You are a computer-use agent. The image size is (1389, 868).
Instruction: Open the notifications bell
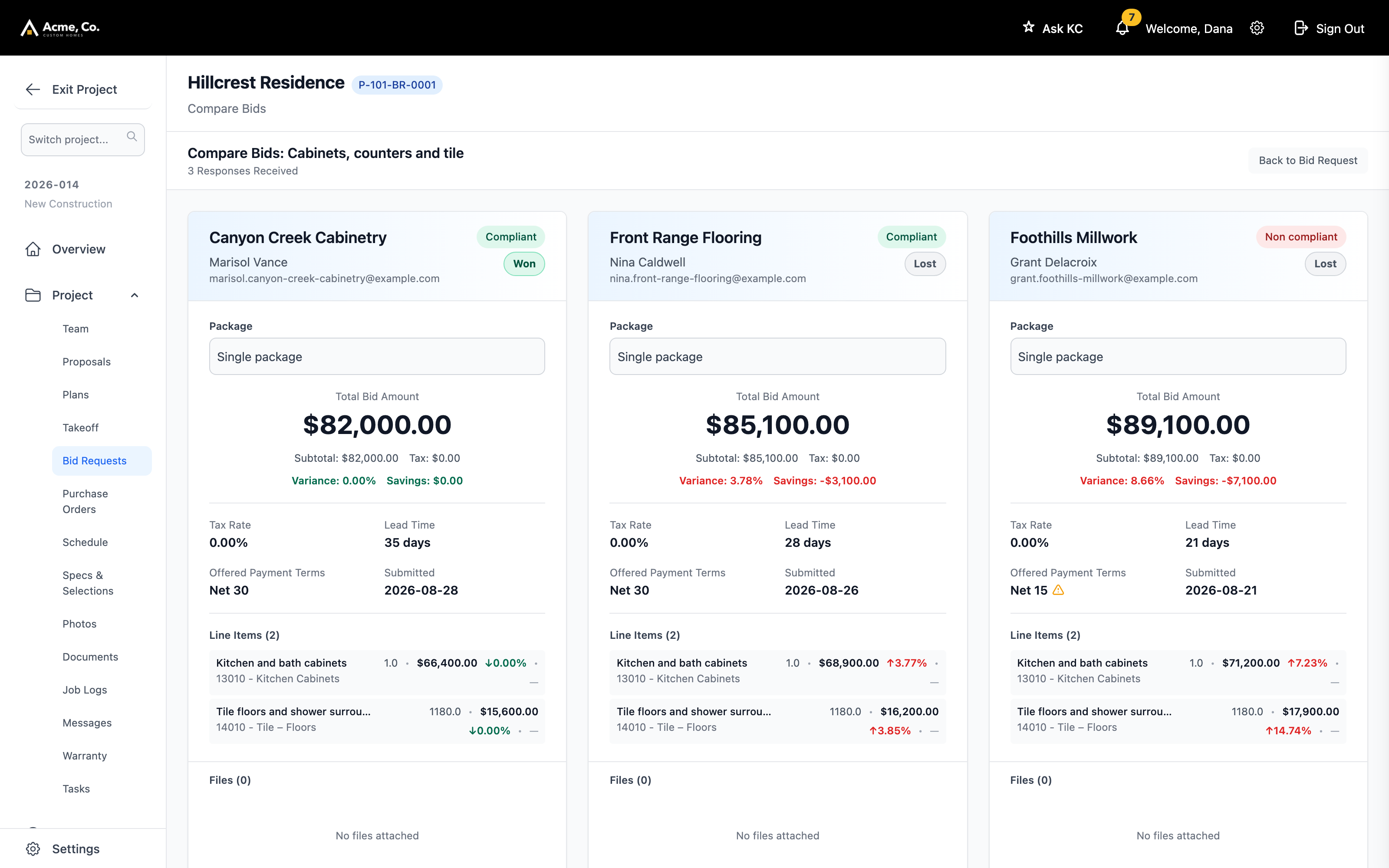coord(1122,28)
